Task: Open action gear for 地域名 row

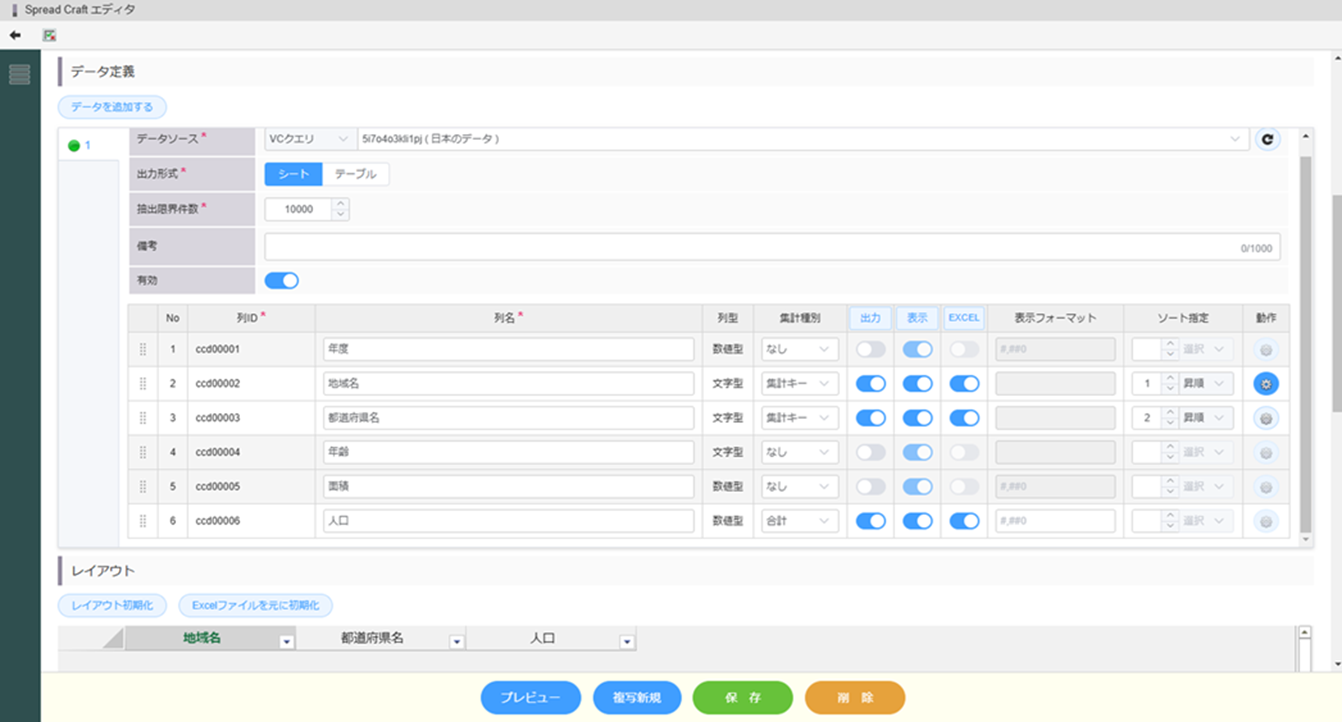Action: [1266, 384]
